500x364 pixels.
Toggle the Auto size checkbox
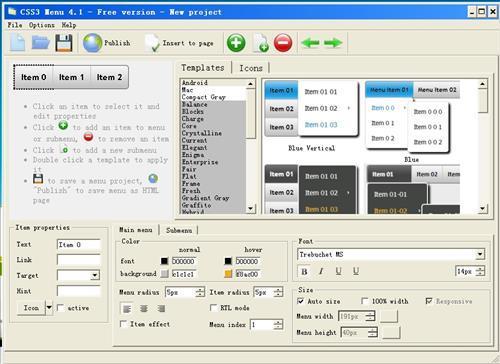(x=301, y=301)
